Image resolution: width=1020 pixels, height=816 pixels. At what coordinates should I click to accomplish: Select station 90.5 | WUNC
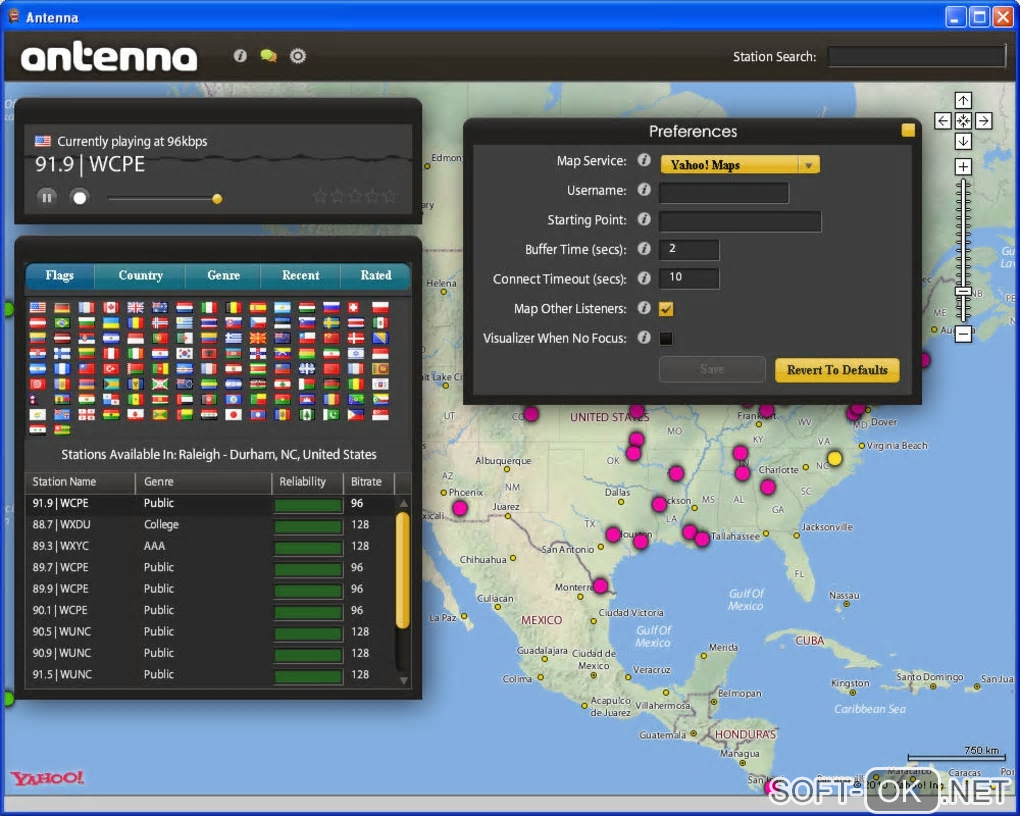tap(209, 631)
